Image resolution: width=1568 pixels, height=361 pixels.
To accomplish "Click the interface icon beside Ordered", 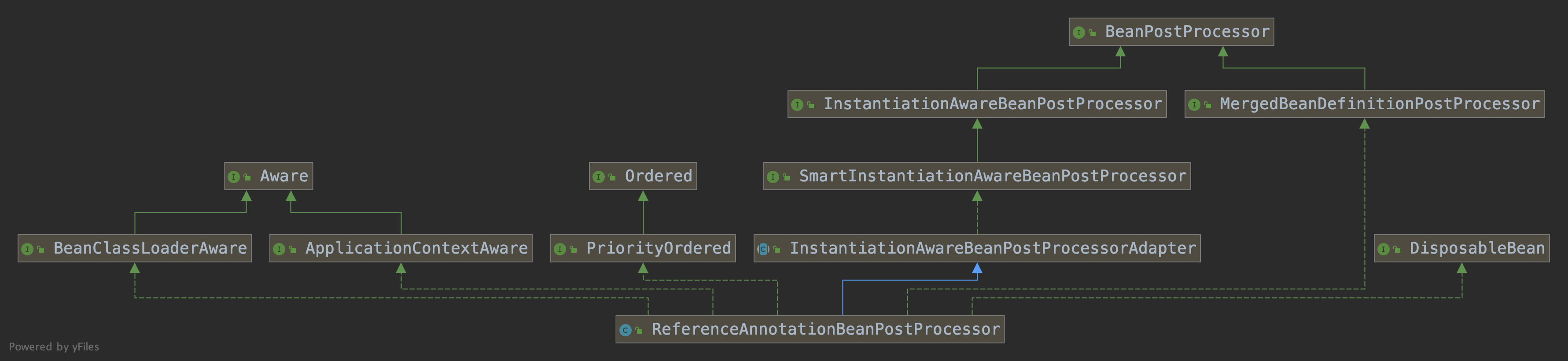I will point(598,177).
